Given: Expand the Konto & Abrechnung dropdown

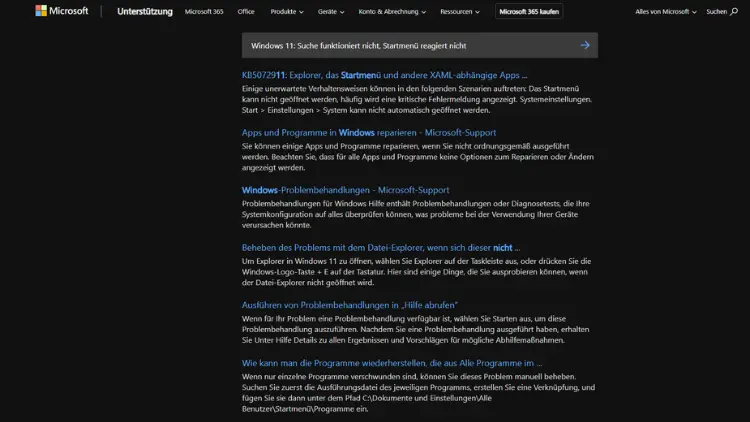Looking at the screenshot, I should (x=392, y=11).
